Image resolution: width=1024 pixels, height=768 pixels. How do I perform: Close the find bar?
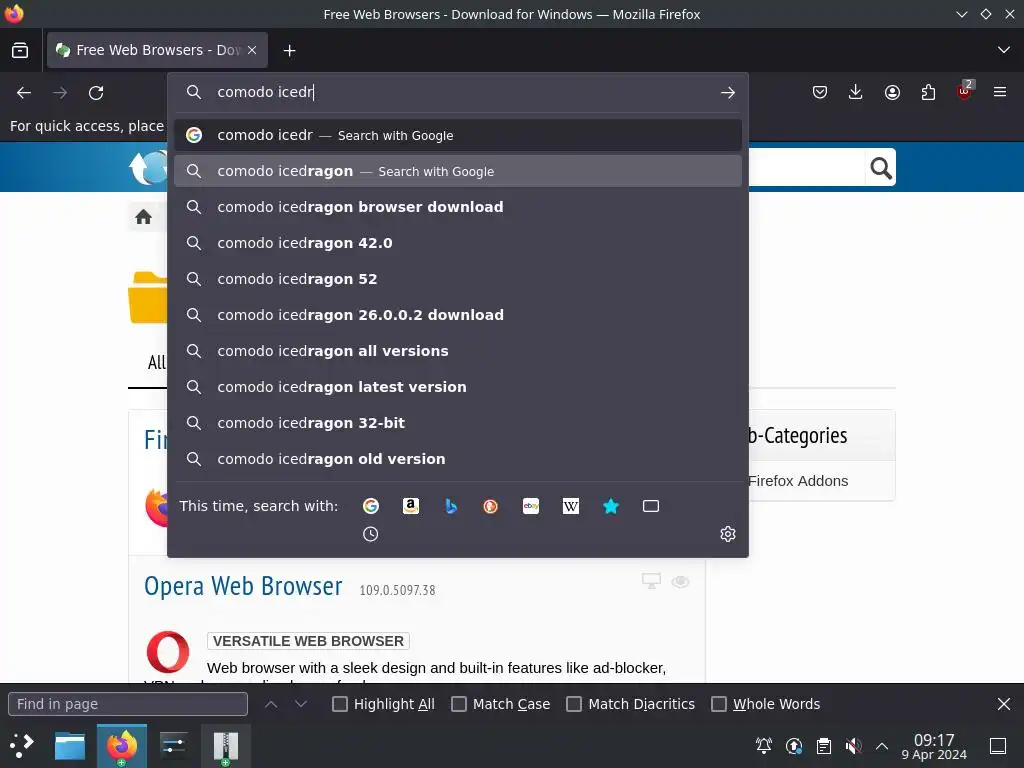[x=1004, y=704]
